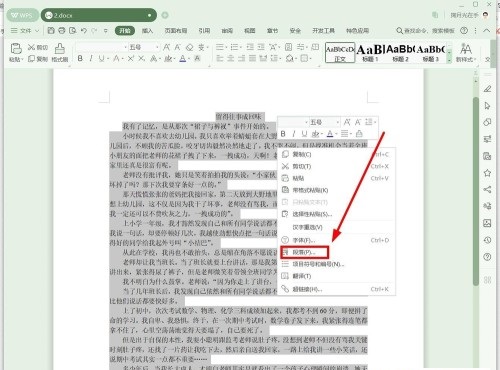Toggle Underline in the ribbon font group

coord(101,59)
